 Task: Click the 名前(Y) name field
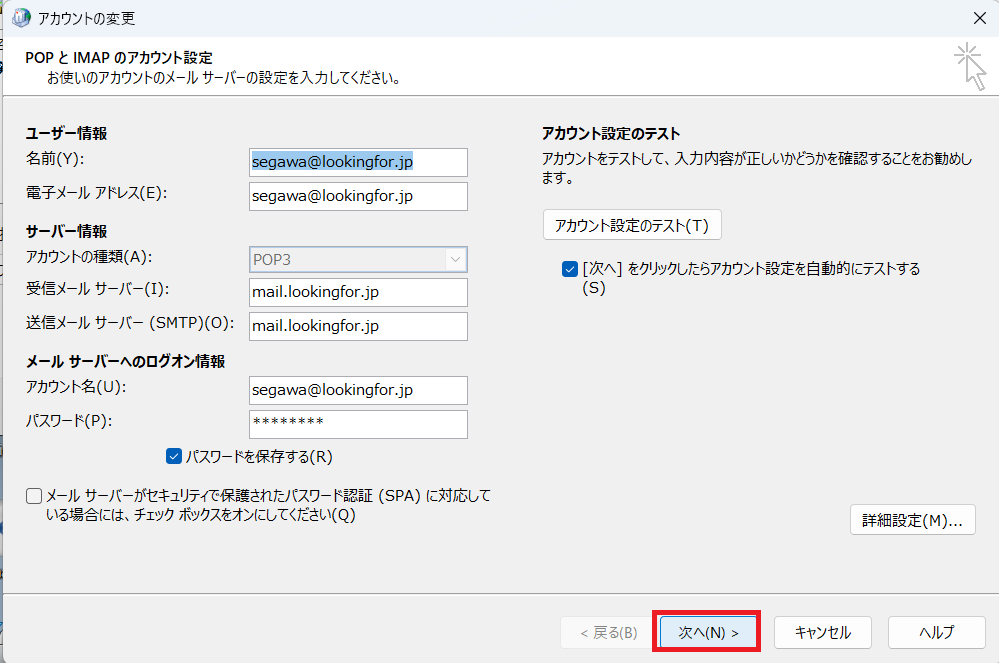[358, 162]
